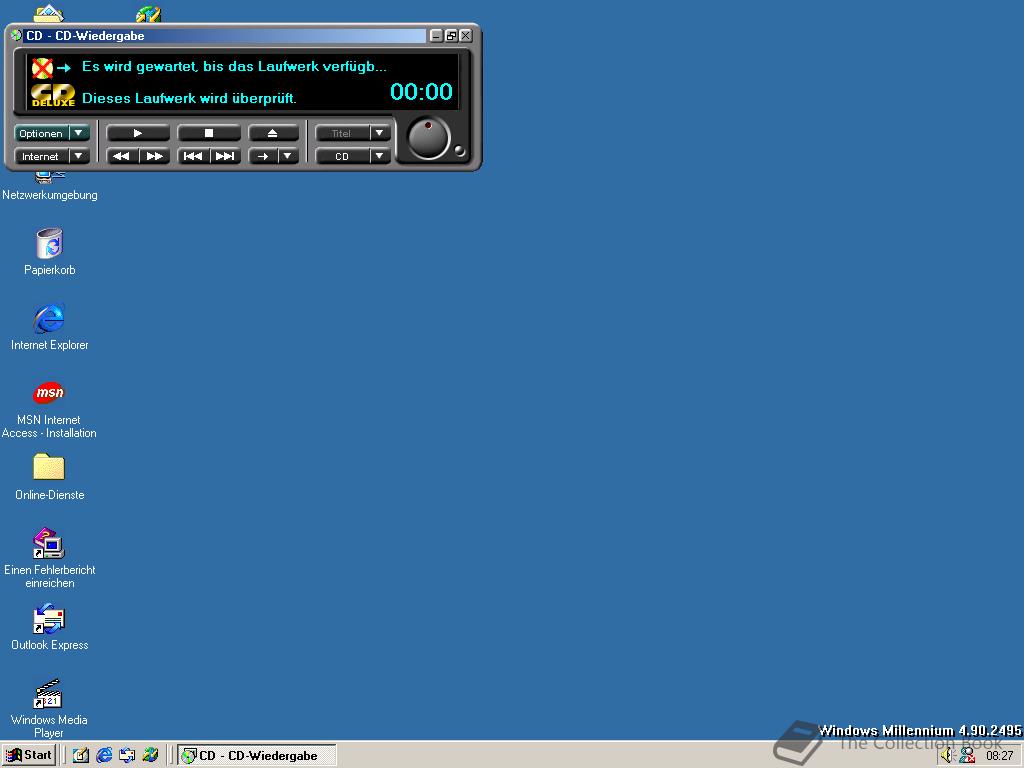1024x768 pixels.
Task: Rewind the track with the double-left arrows
Action: (x=122, y=156)
